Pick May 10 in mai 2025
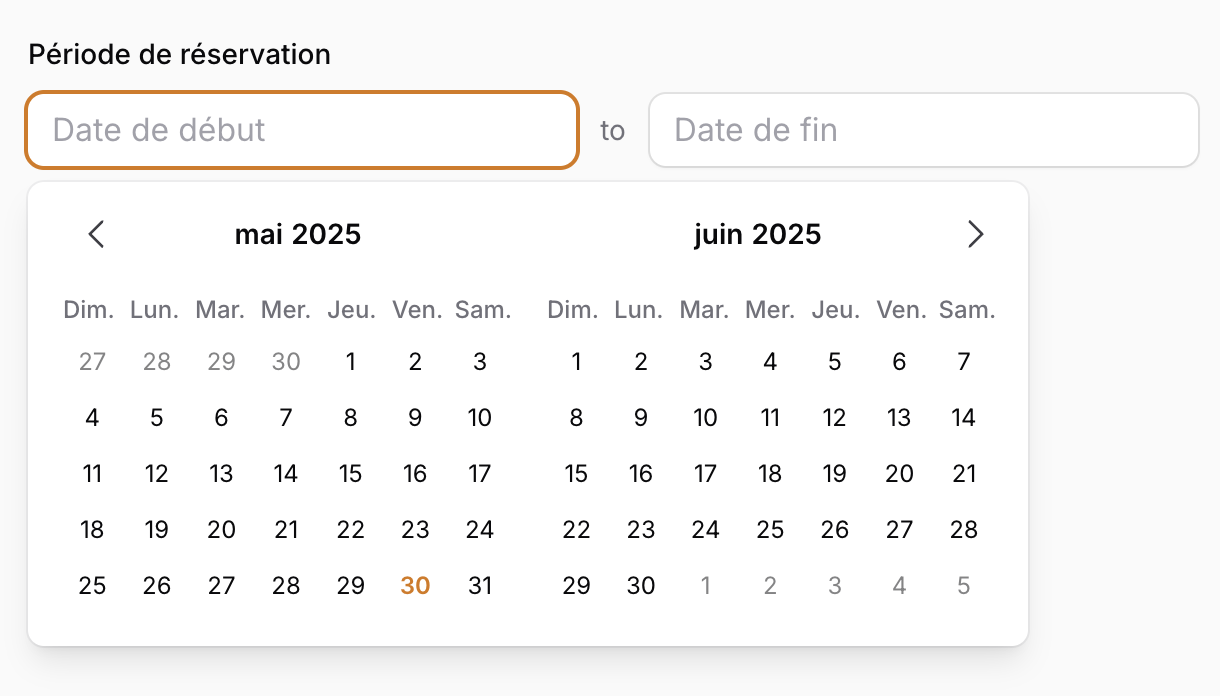The height and width of the screenshot is (696, 1220). click(479, 417)
